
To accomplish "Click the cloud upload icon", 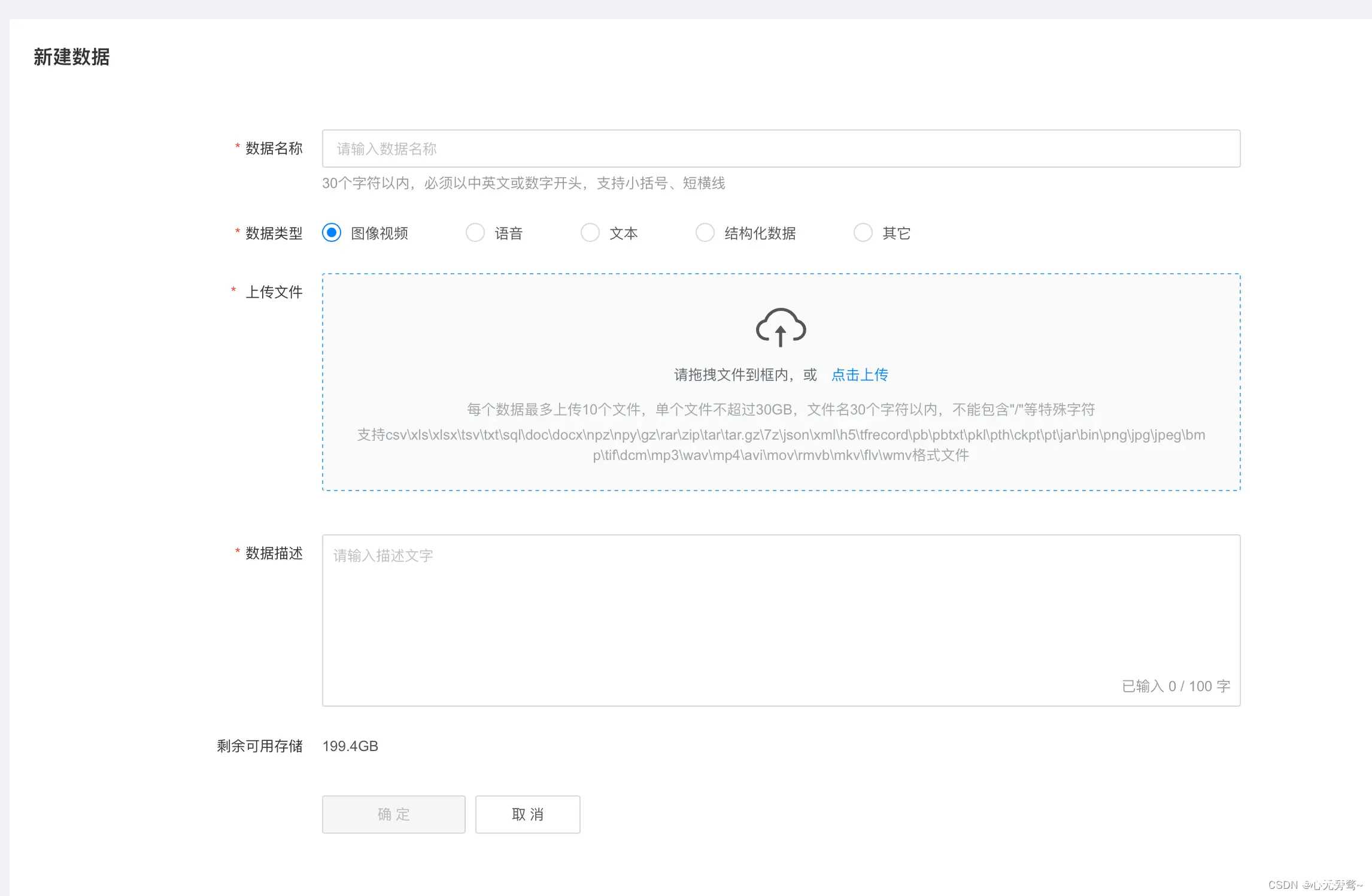I will (x=781, y=327).
